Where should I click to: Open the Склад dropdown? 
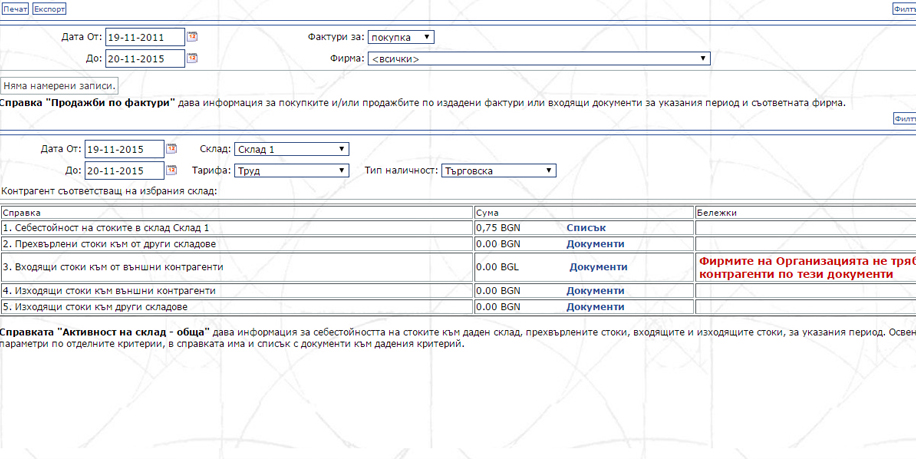292,149
